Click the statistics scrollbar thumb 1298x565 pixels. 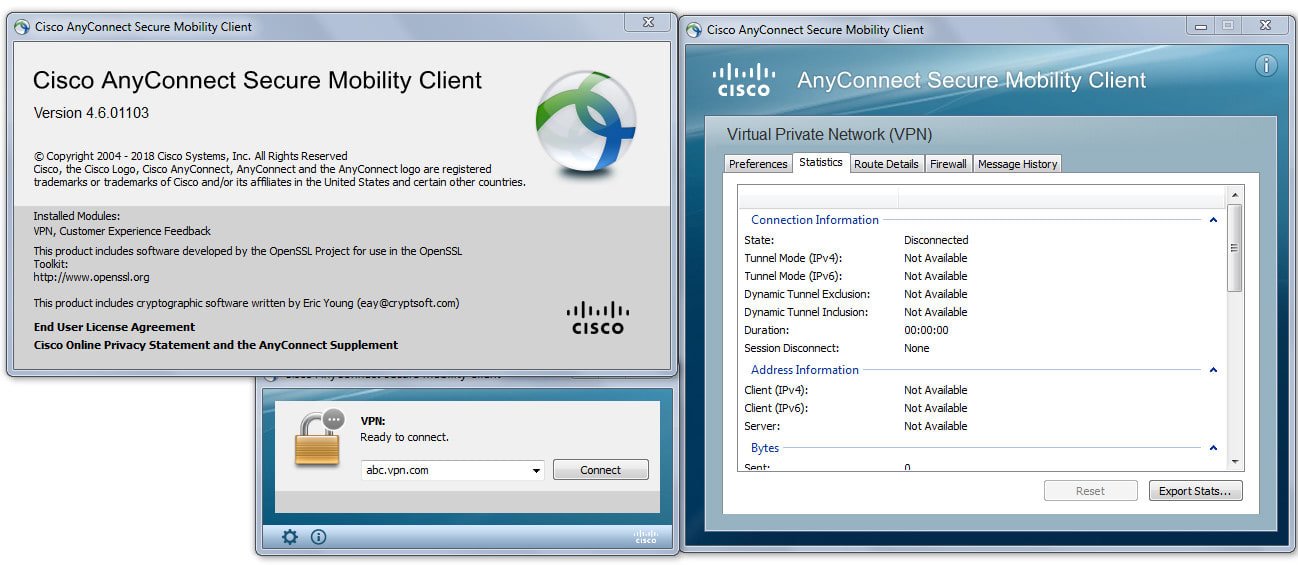pyautogui.click(x=1235, y=248)
